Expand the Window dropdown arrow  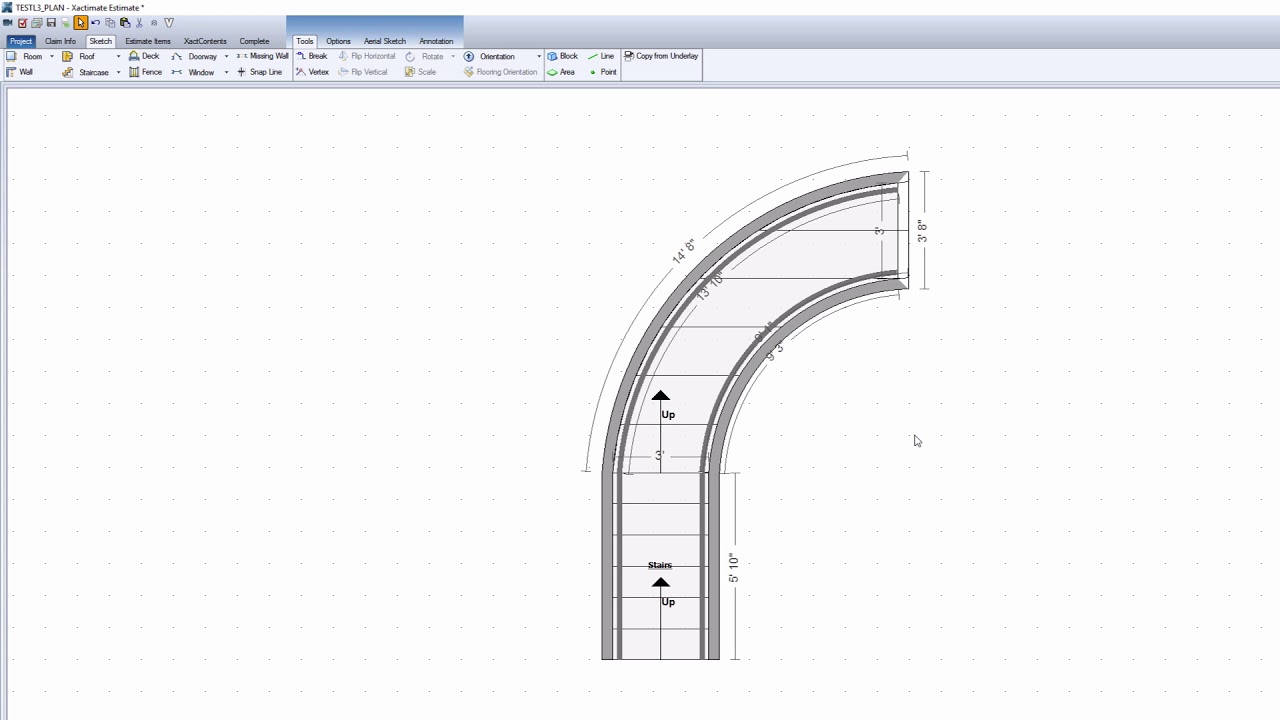(x=226, y=72)
